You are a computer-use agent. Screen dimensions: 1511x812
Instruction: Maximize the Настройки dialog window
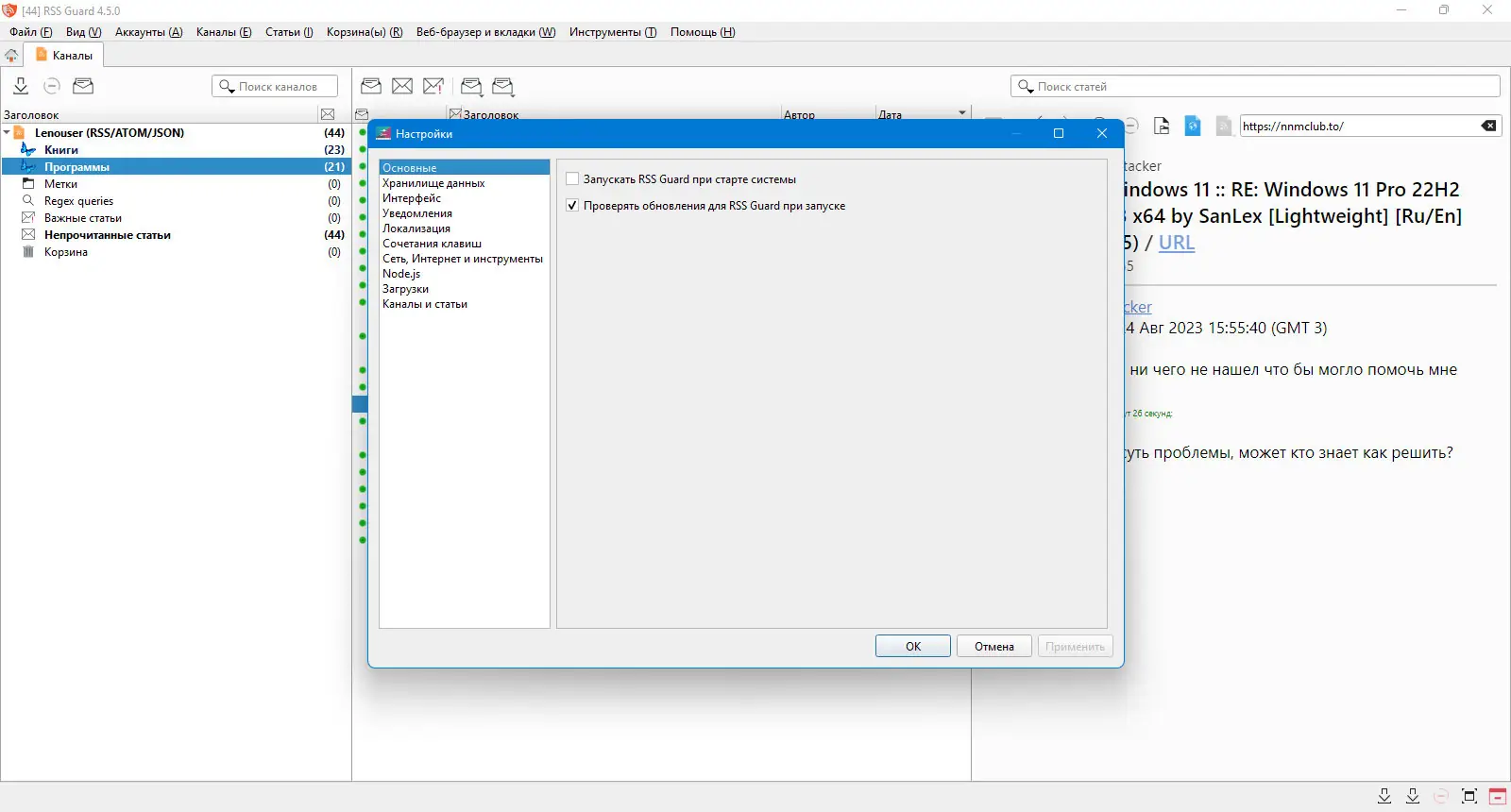pyautogui.click(x=1059, y=134)
